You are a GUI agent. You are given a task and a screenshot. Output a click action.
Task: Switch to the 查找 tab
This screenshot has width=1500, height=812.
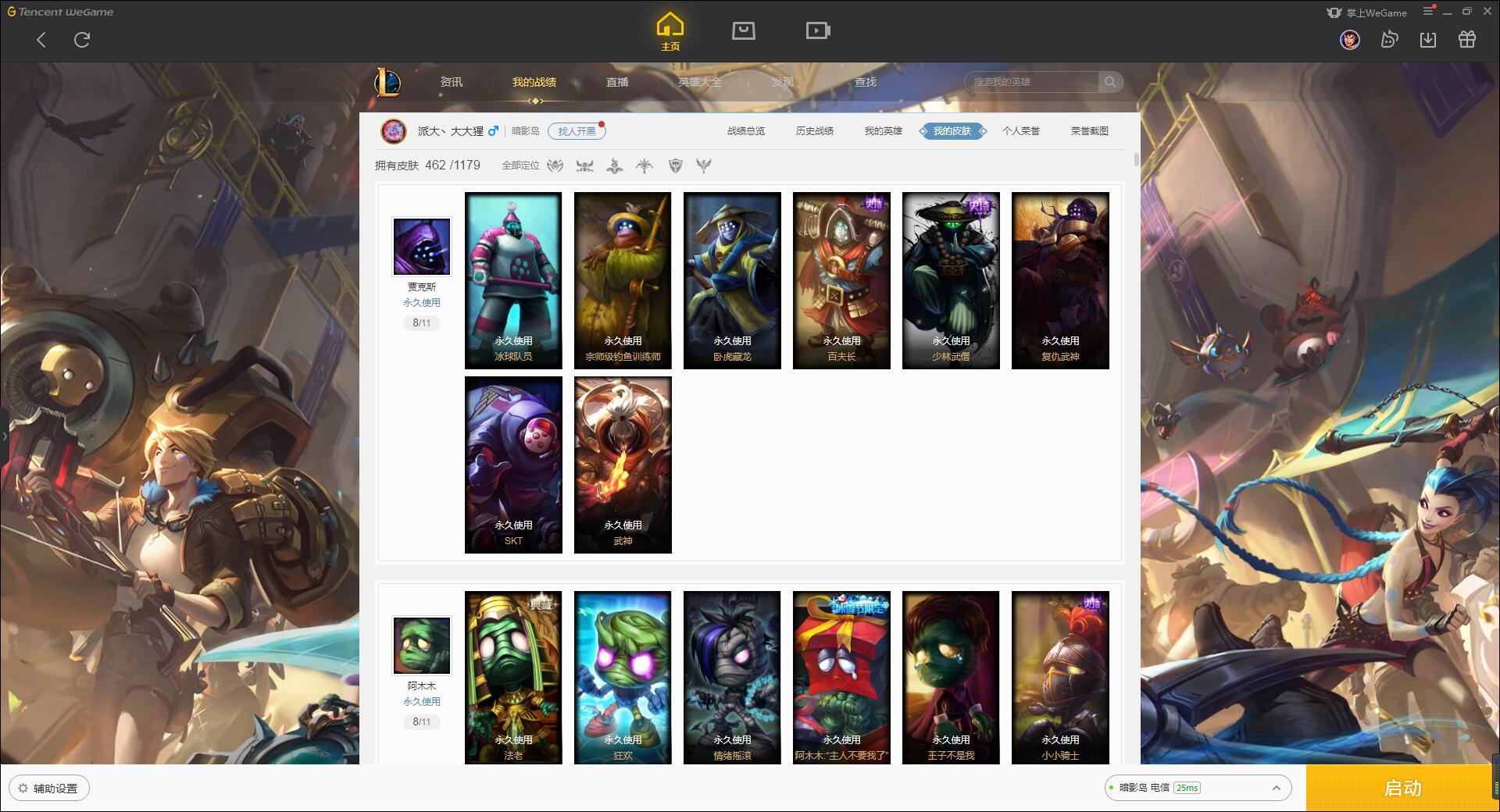pyautogui.click(x=866, y=82)
